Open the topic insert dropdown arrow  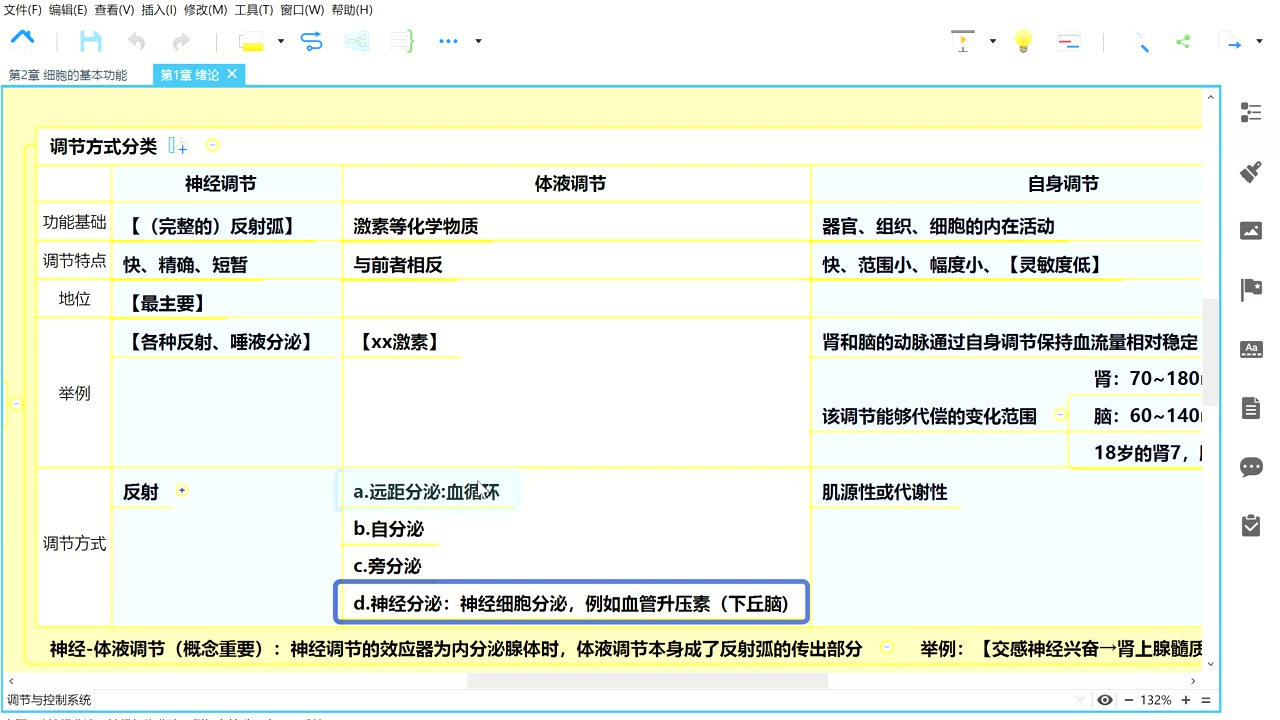click(280, 41)
